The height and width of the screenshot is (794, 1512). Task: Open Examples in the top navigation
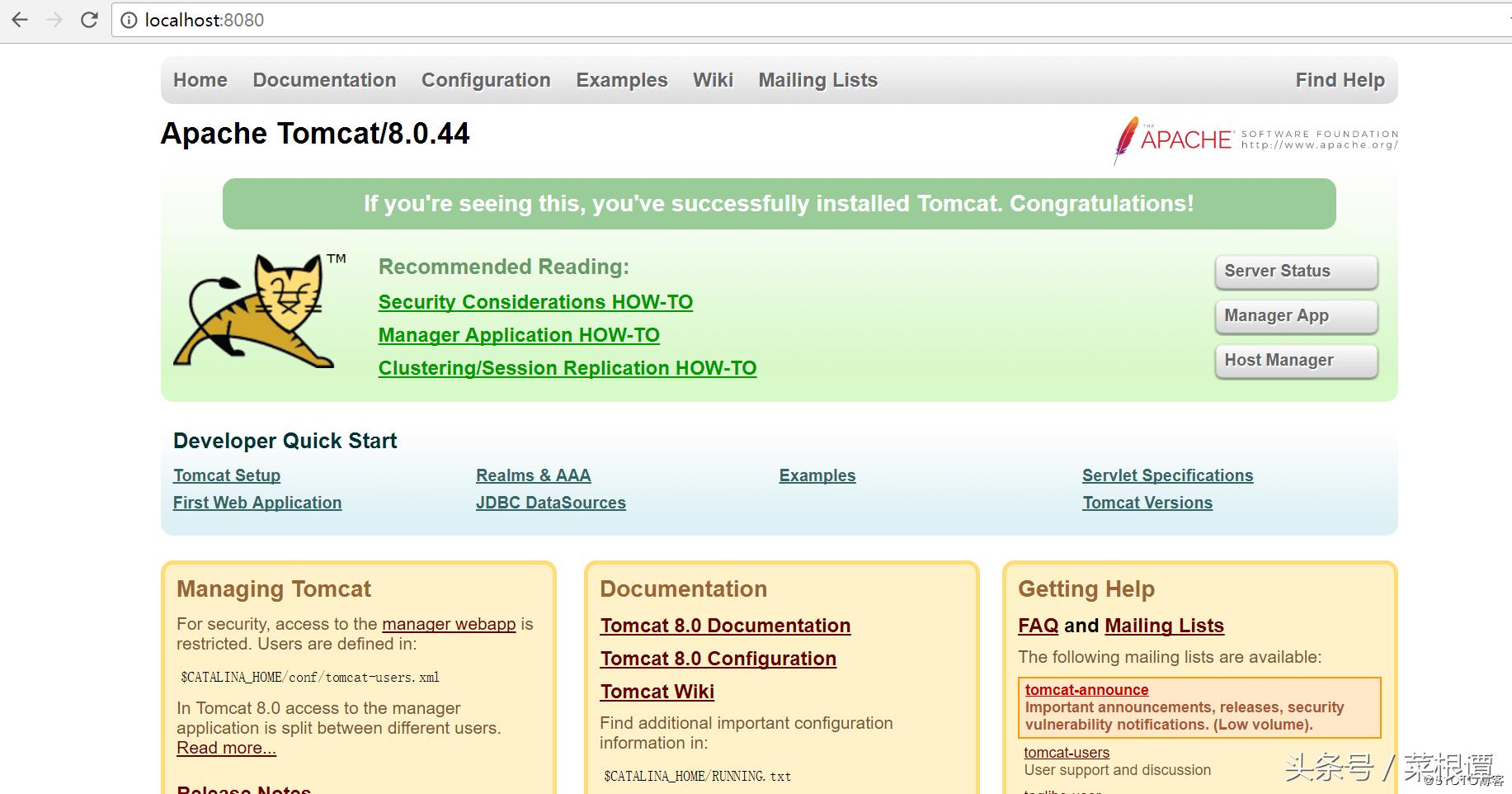pos(622,80)
